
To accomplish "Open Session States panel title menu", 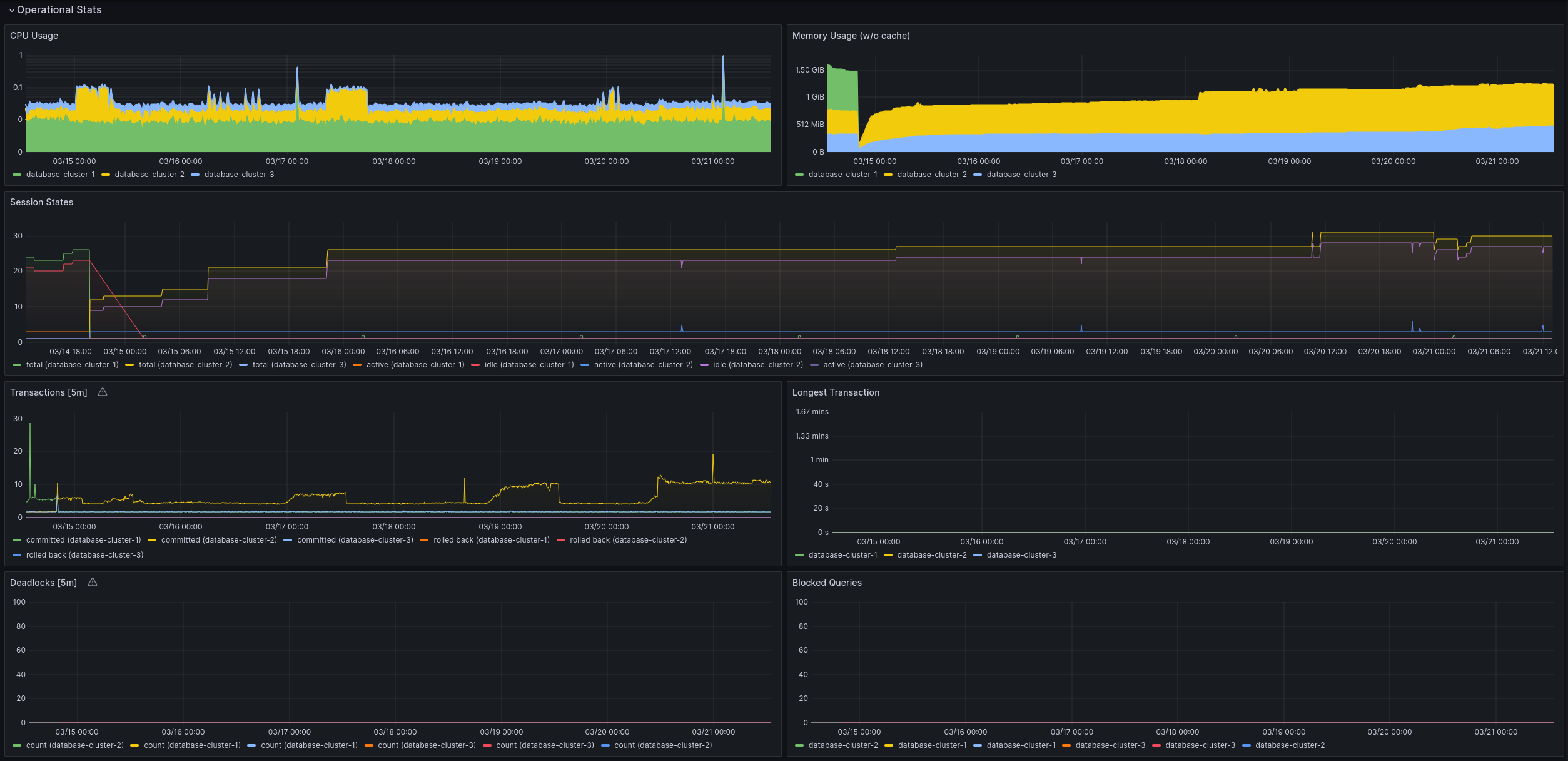I will [41, 202].
